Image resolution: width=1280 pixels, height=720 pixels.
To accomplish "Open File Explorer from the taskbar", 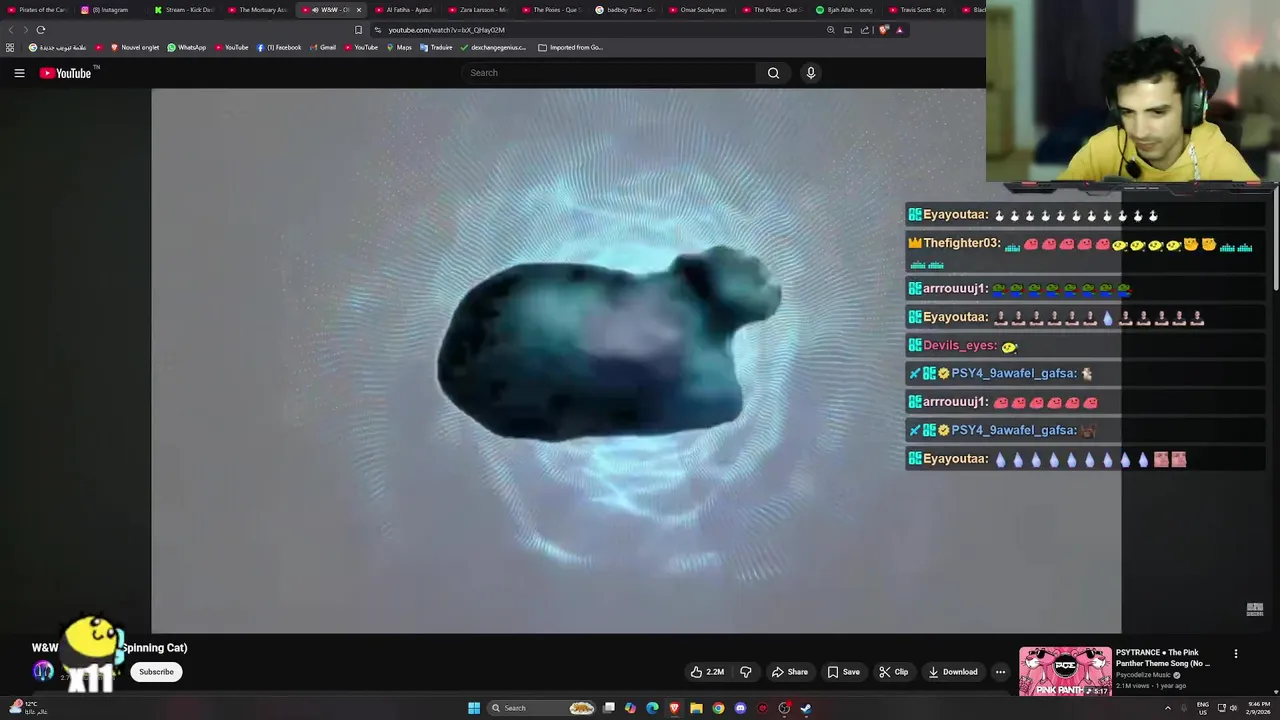I will click(696, 708).
